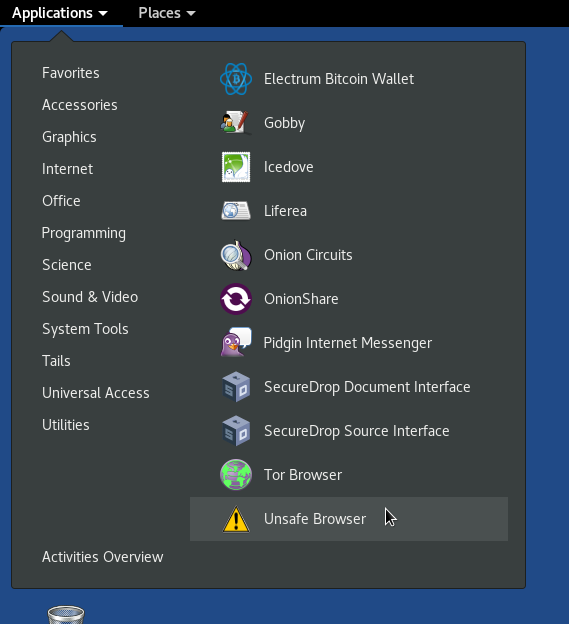Click the Icedove mail stamp icon
The image size is (569, 624).
[x=236, y=167]
